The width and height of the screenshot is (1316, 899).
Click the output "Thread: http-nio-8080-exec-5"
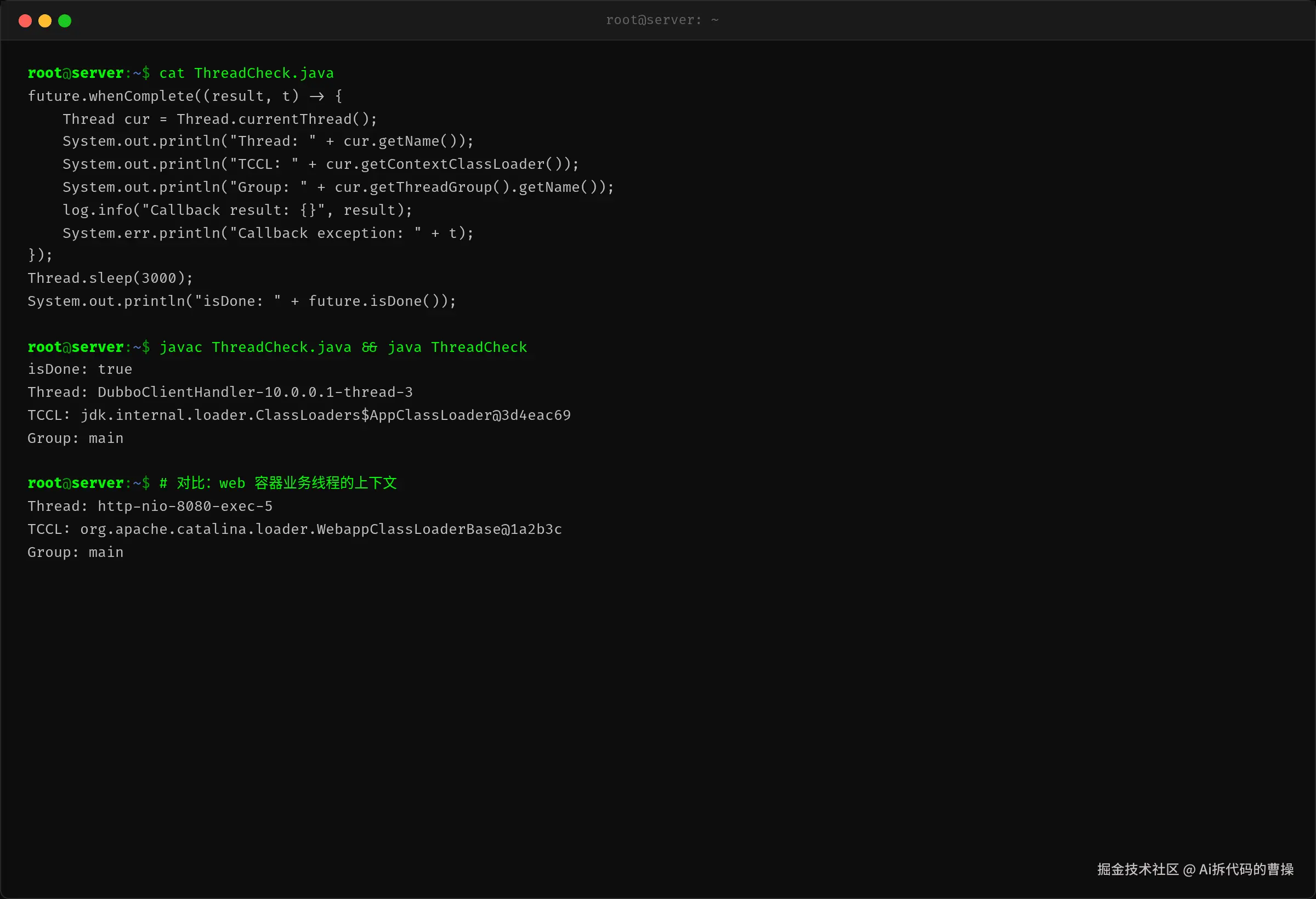pos(150,506)
